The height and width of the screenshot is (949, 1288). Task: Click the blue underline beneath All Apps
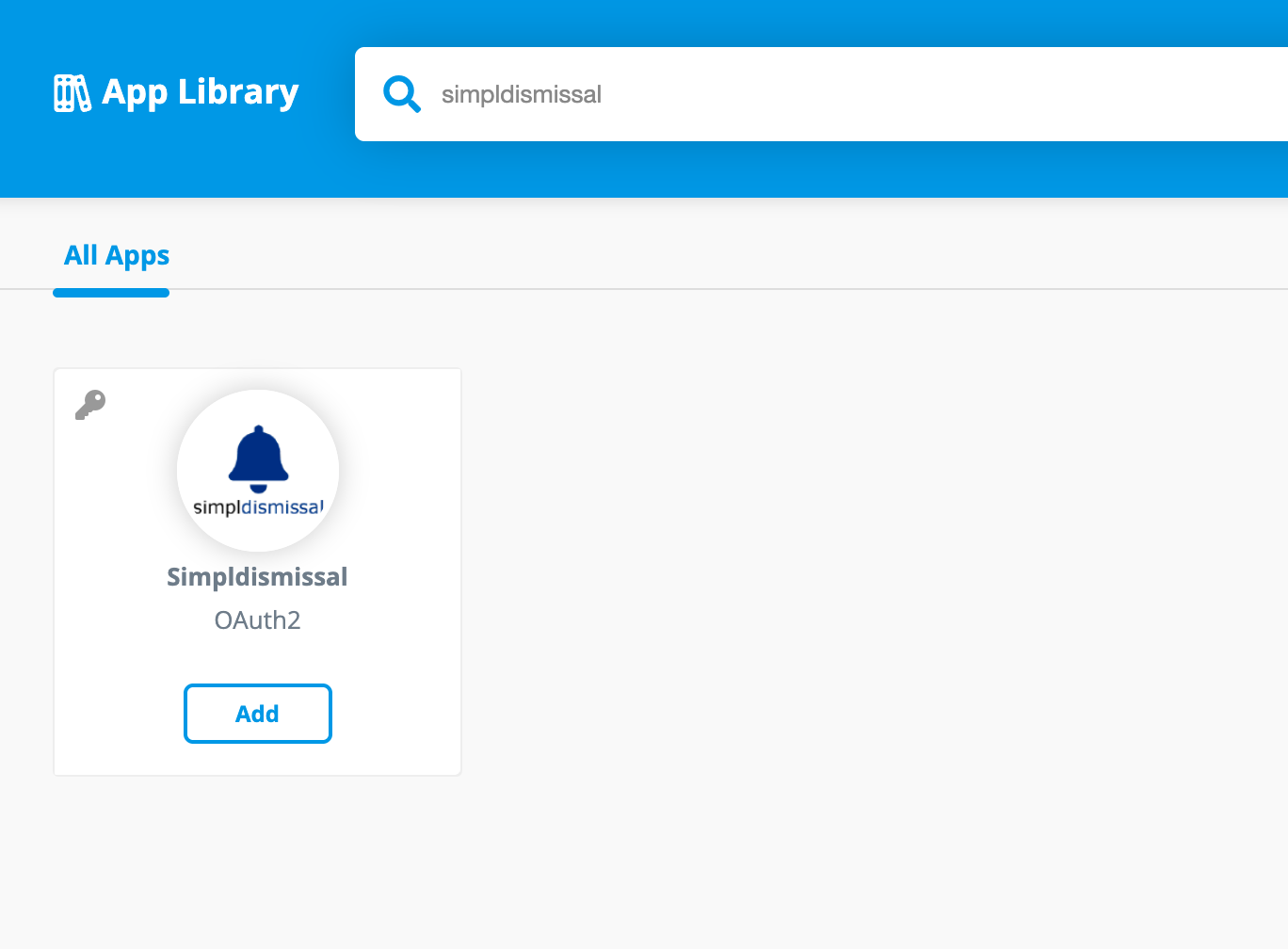[111, 293]
